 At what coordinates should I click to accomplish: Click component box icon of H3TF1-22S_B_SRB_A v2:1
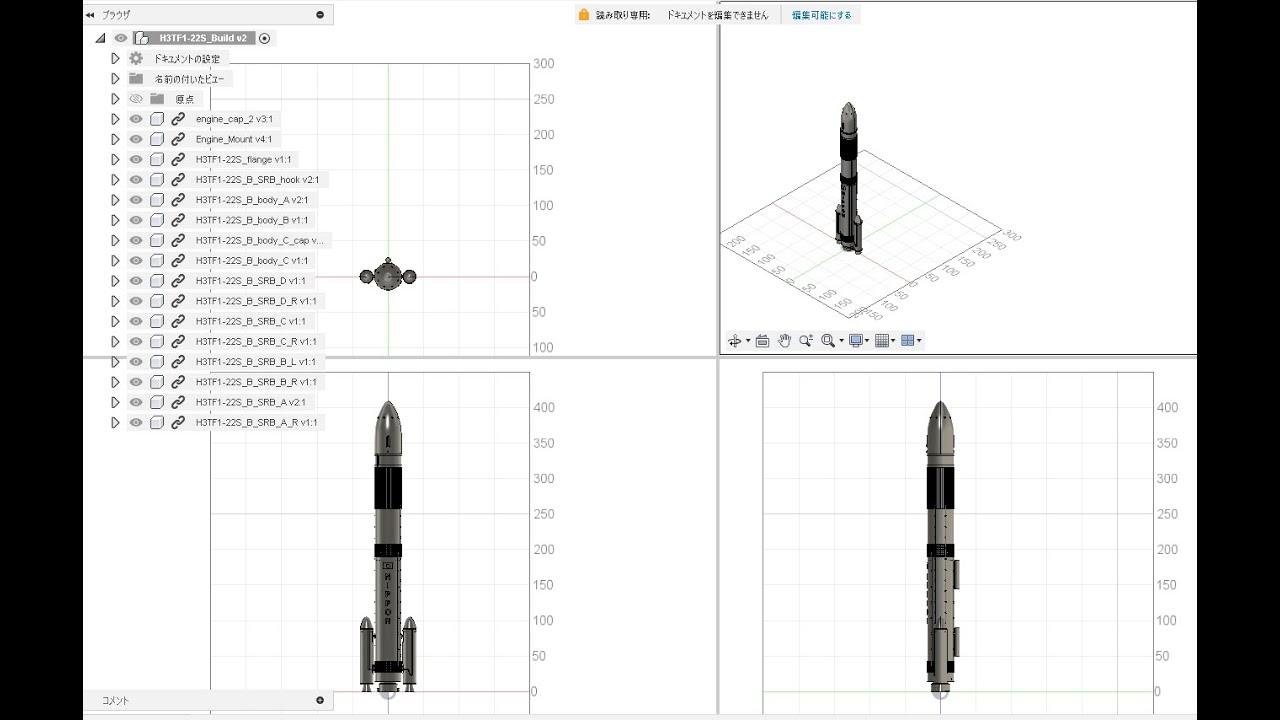[157, 402]
